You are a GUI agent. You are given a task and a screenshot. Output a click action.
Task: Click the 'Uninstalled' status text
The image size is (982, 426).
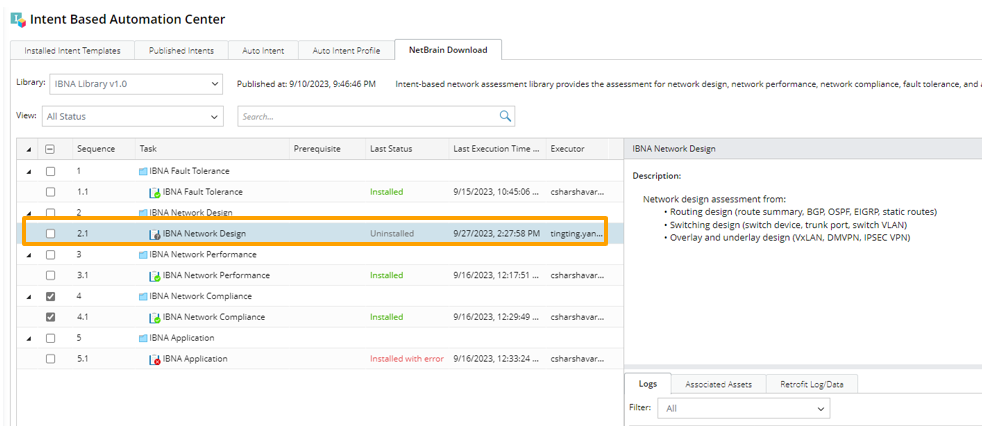point(391,234)
